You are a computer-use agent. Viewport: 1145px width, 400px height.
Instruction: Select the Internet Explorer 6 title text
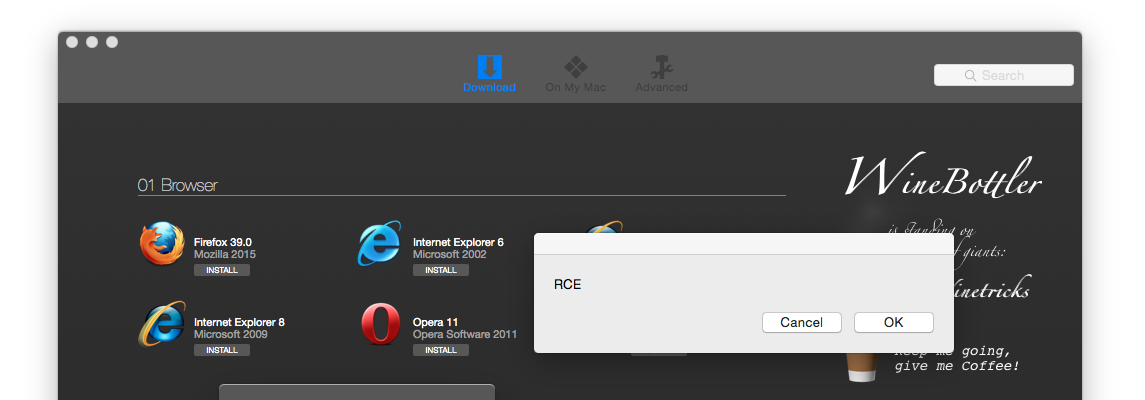point(458,242)
